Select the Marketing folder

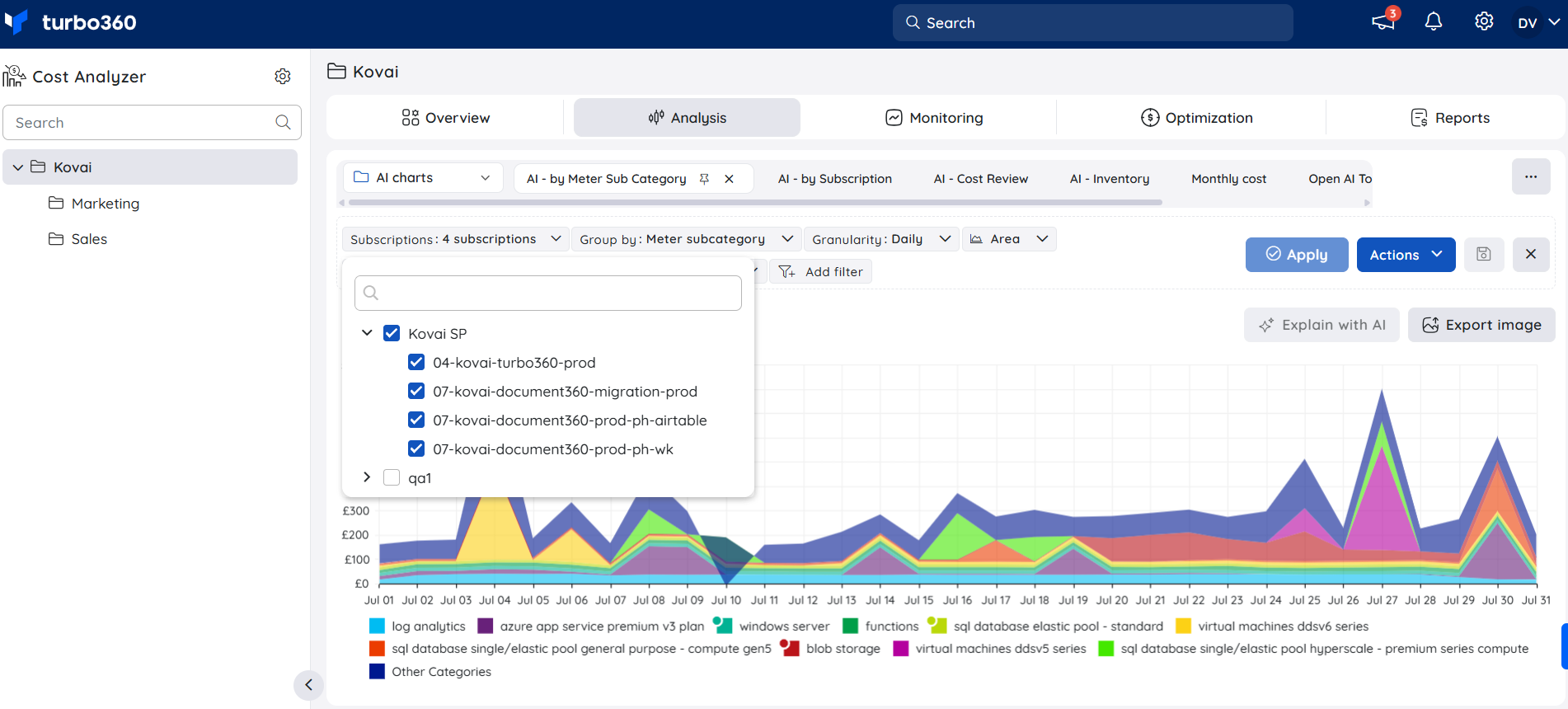[x=105, y=204]
